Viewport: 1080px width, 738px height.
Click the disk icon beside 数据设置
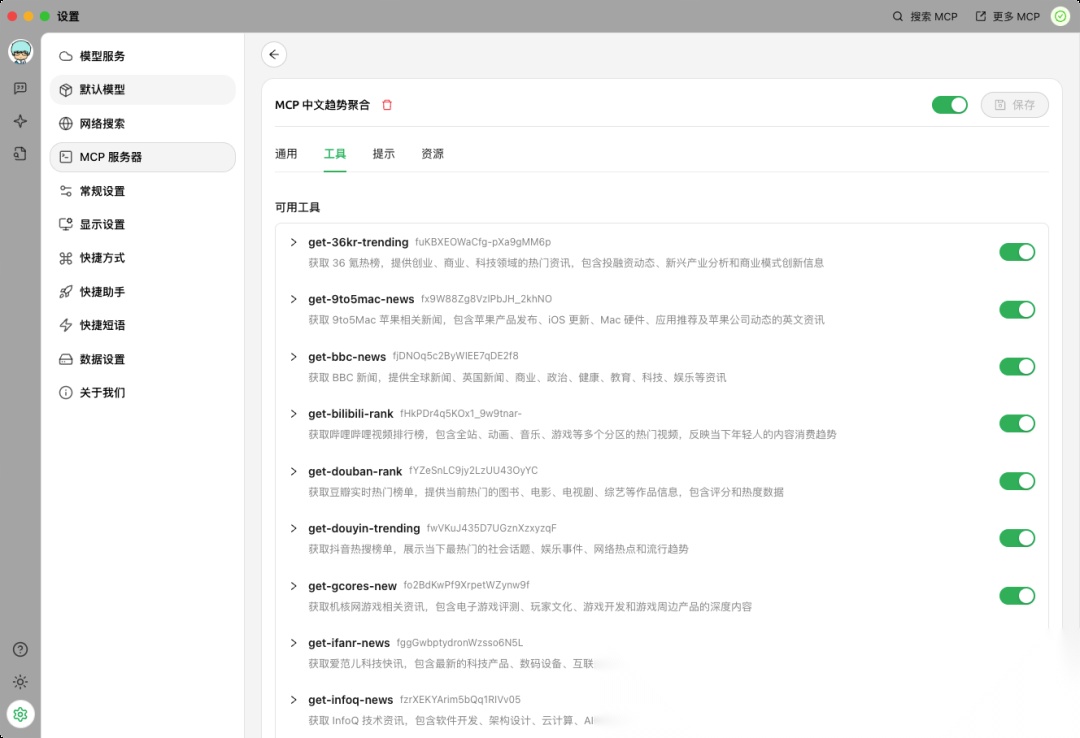[65, 359]
